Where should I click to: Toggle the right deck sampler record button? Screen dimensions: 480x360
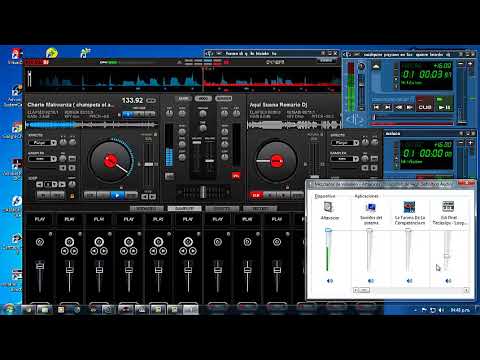374,159
